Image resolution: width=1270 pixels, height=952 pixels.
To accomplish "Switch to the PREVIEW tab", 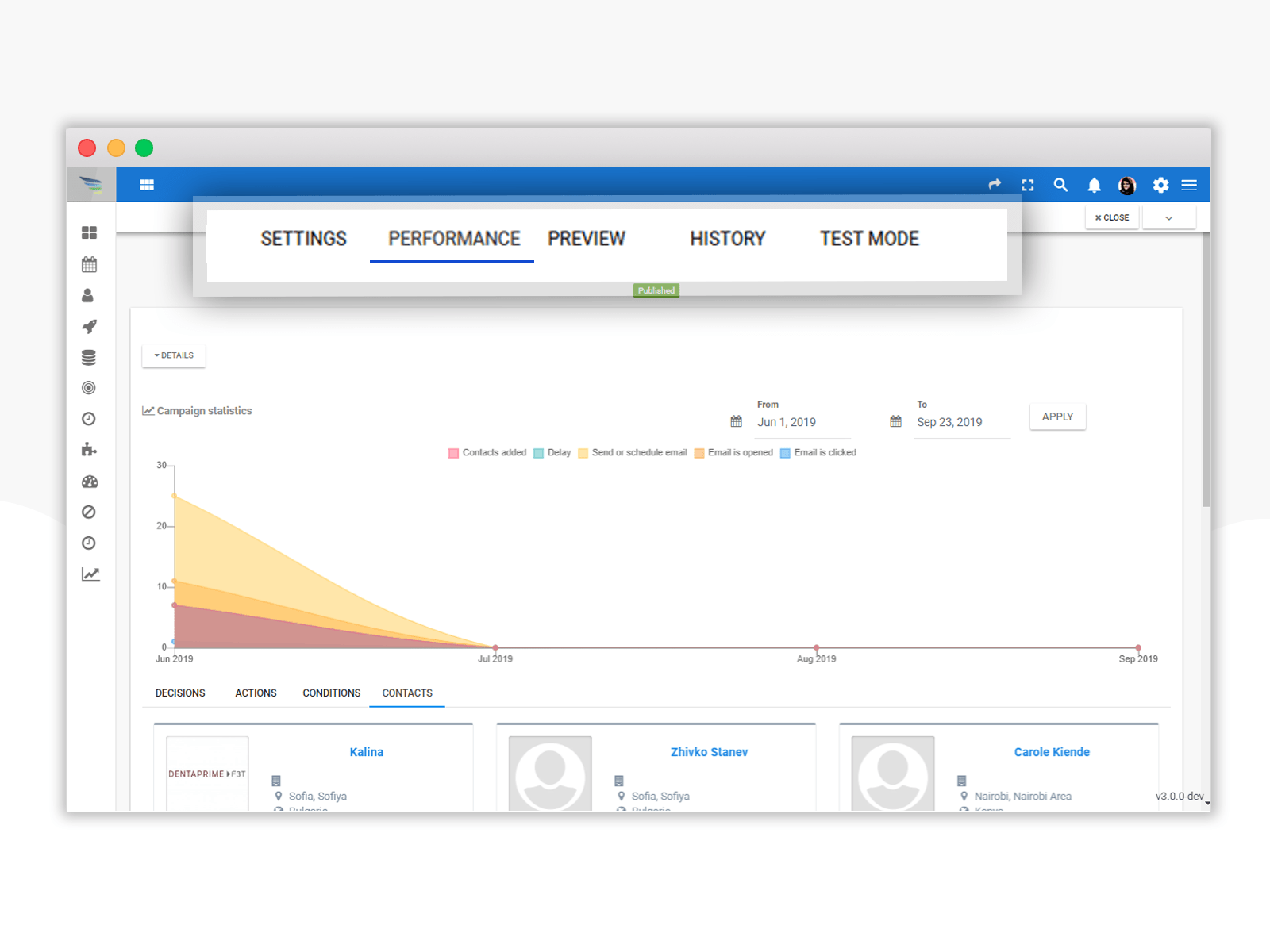I will click(587, 239).
